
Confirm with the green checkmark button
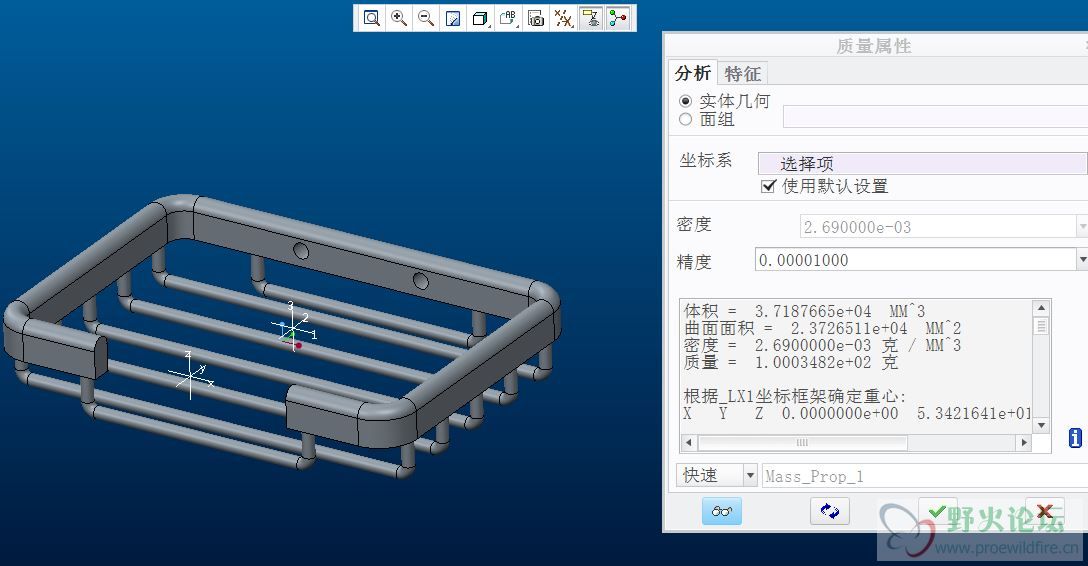tap(937, 511)
